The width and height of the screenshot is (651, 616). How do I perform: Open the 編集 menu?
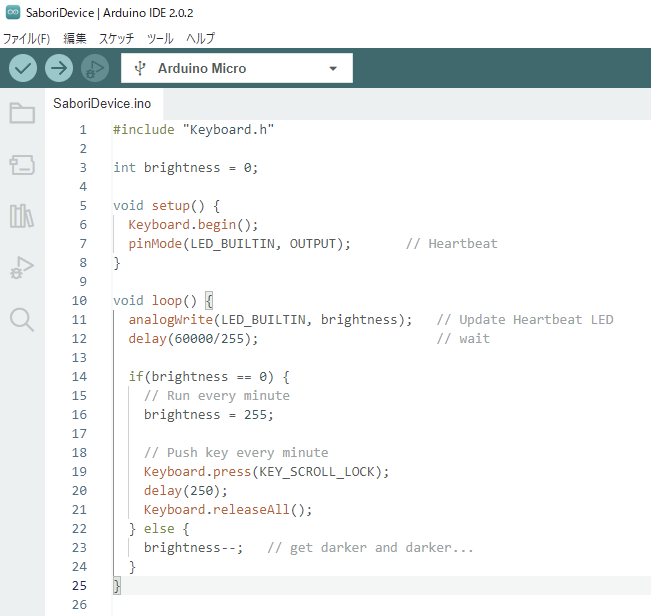coord(75,39)
